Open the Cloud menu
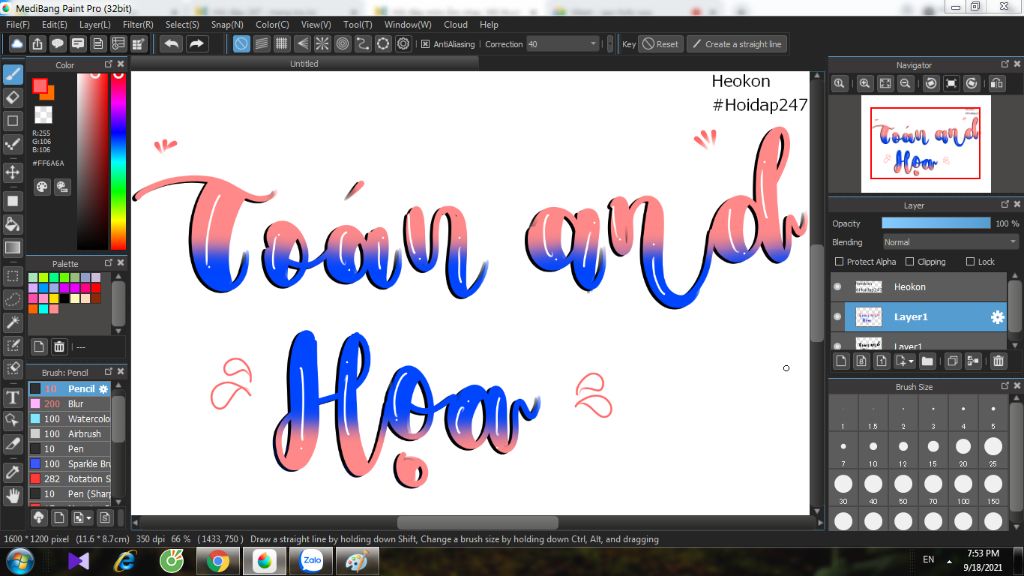The image size is (1024, 576). (x=455, y=25)
